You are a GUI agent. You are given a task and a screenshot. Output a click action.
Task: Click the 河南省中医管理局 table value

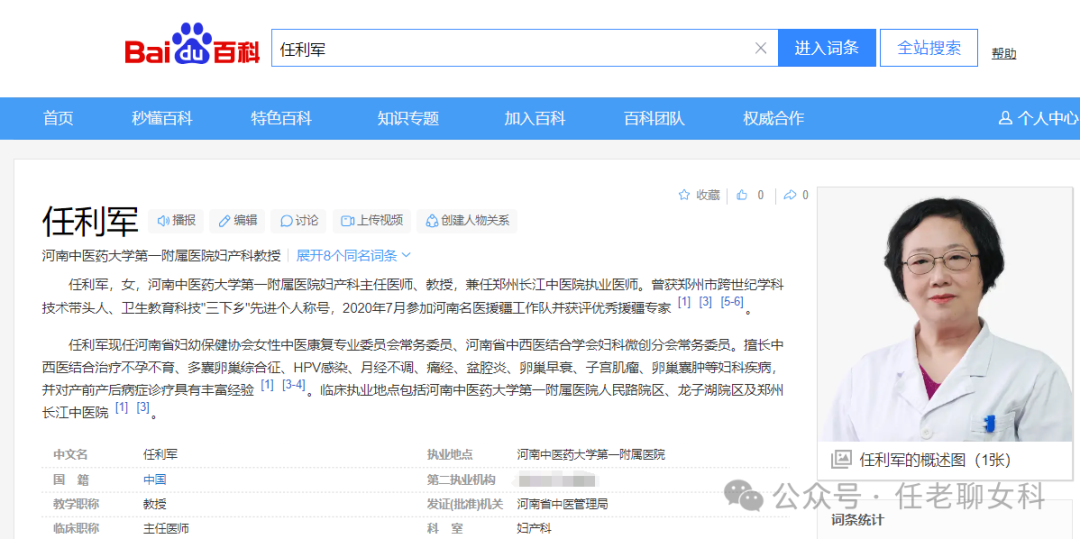click(563, 505)
